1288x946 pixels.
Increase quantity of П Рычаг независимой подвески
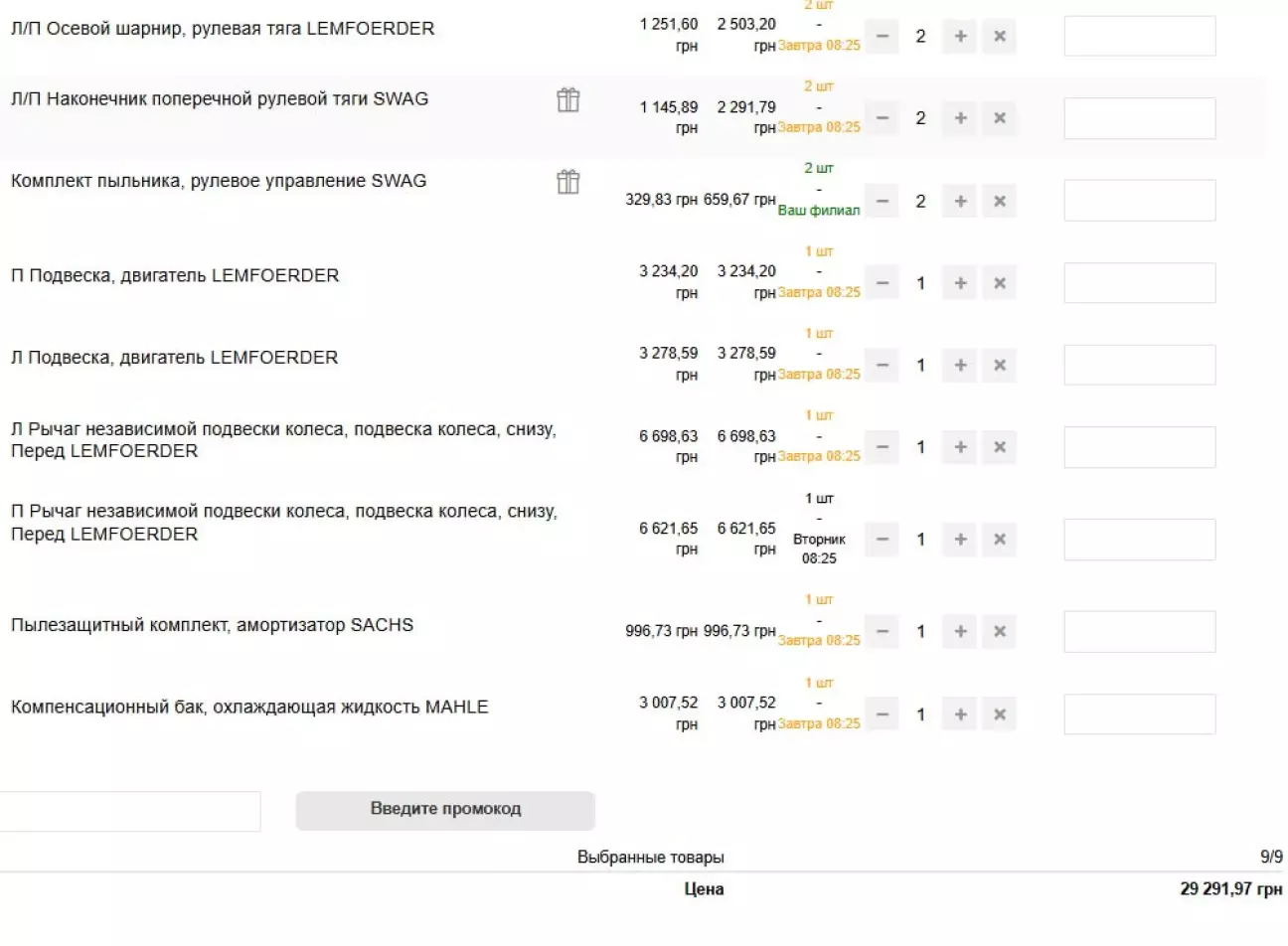coord(960,540)
